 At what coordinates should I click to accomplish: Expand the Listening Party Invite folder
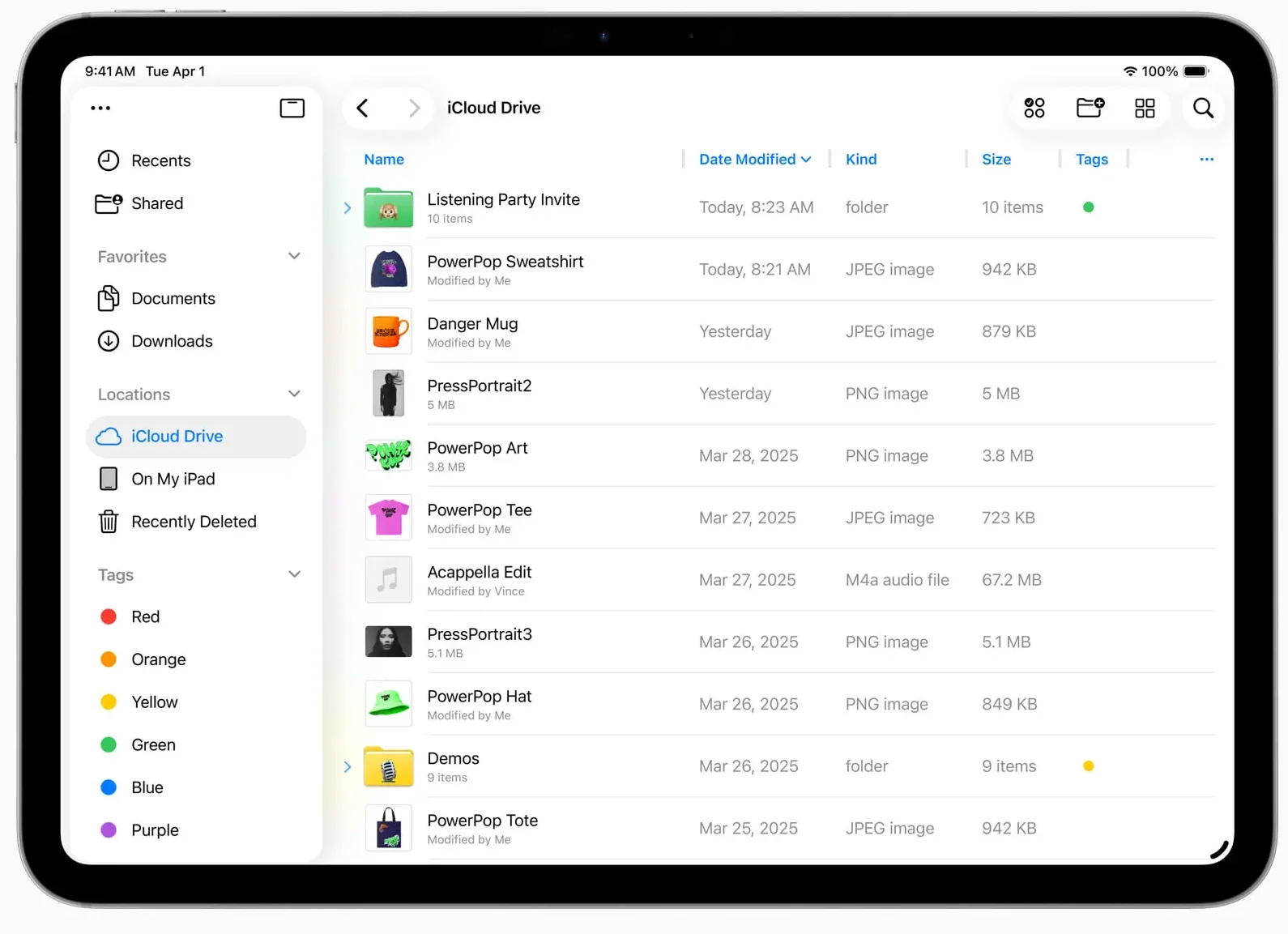click(348, 208)
